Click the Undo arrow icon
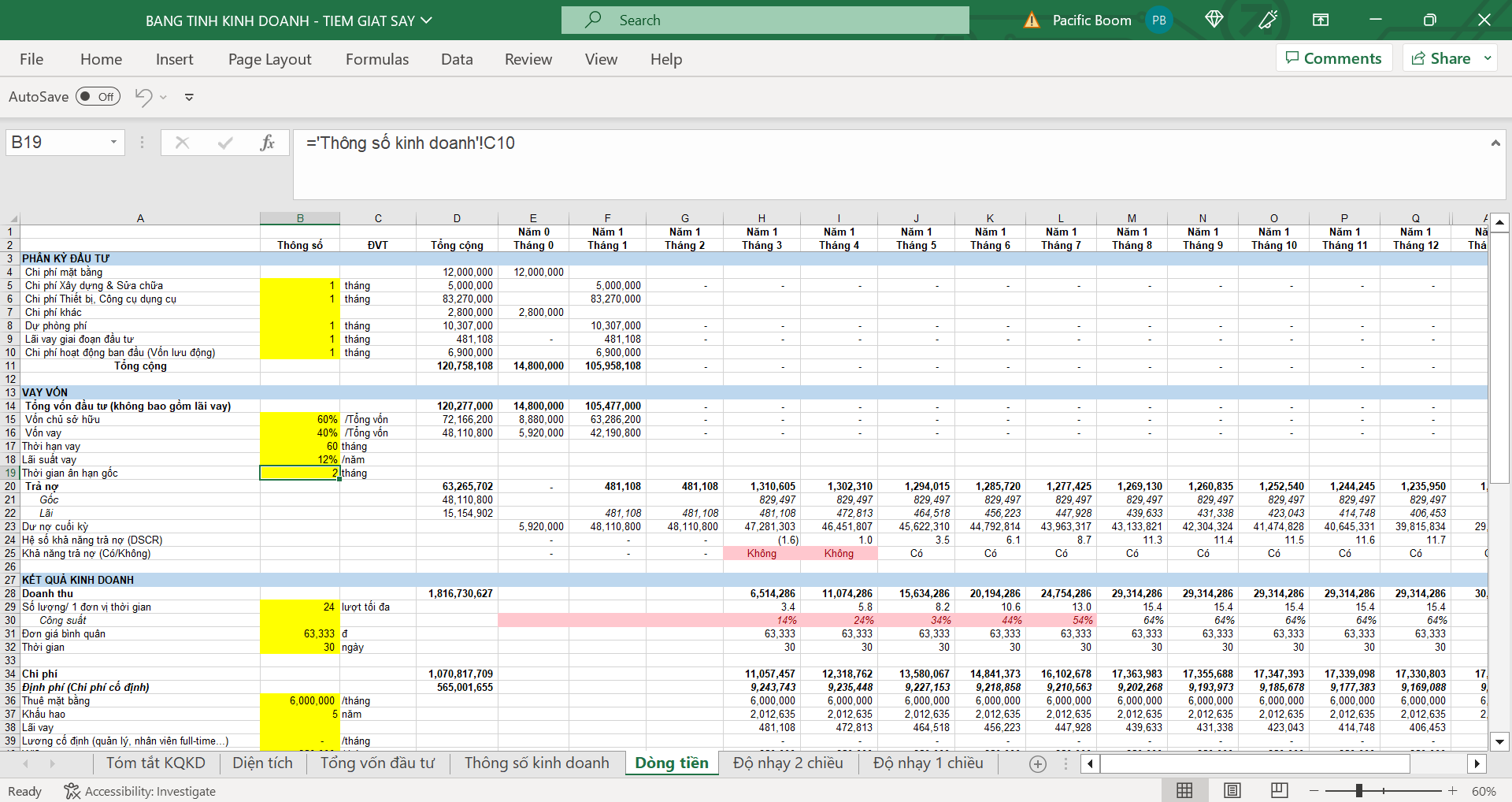 pyautogui.click(x=143, y=97)
